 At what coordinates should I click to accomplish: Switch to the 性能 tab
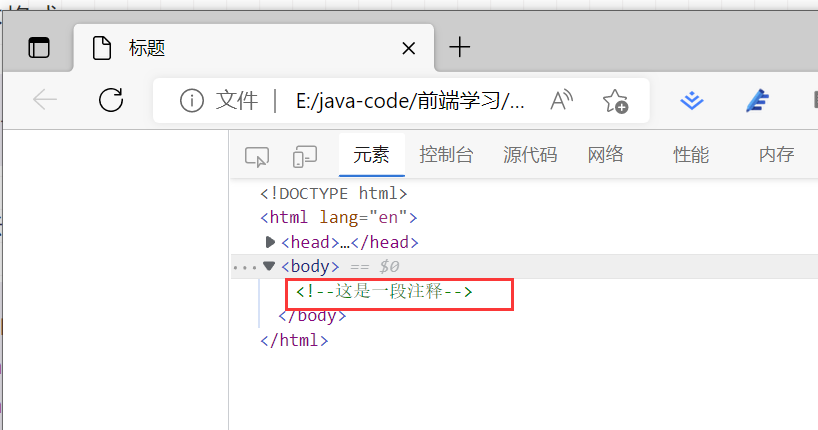click(x=691, y=155)
